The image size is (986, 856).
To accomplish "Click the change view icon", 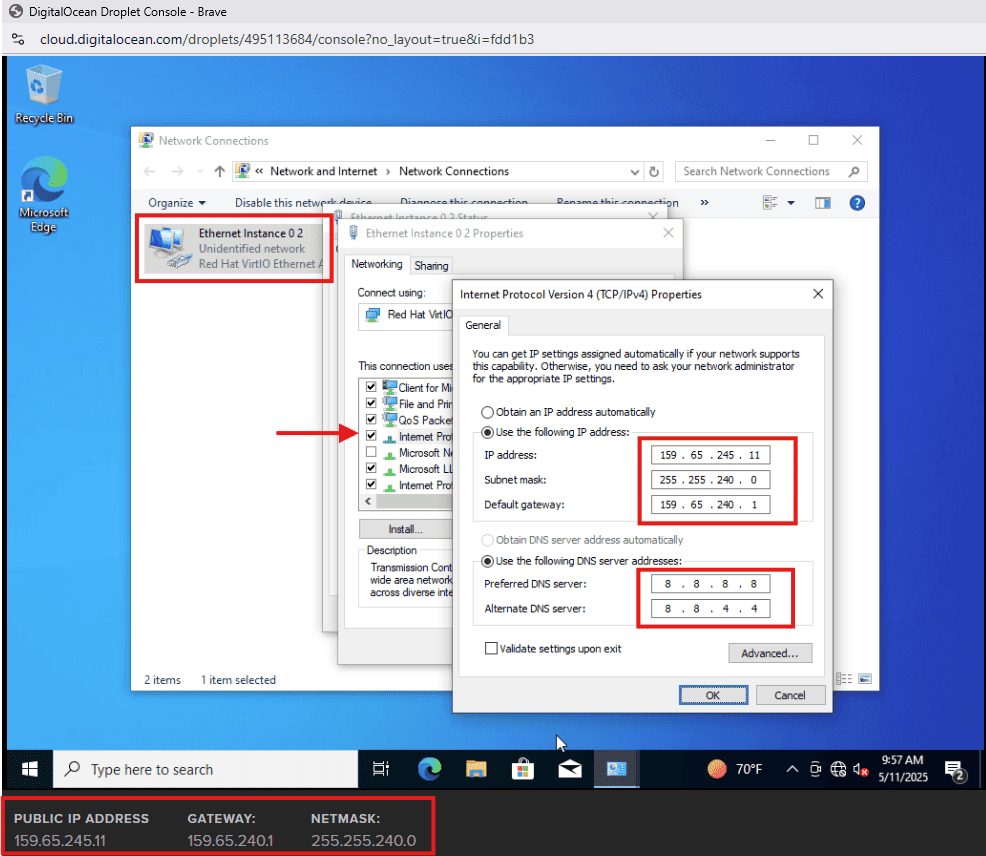I will 770,203.
